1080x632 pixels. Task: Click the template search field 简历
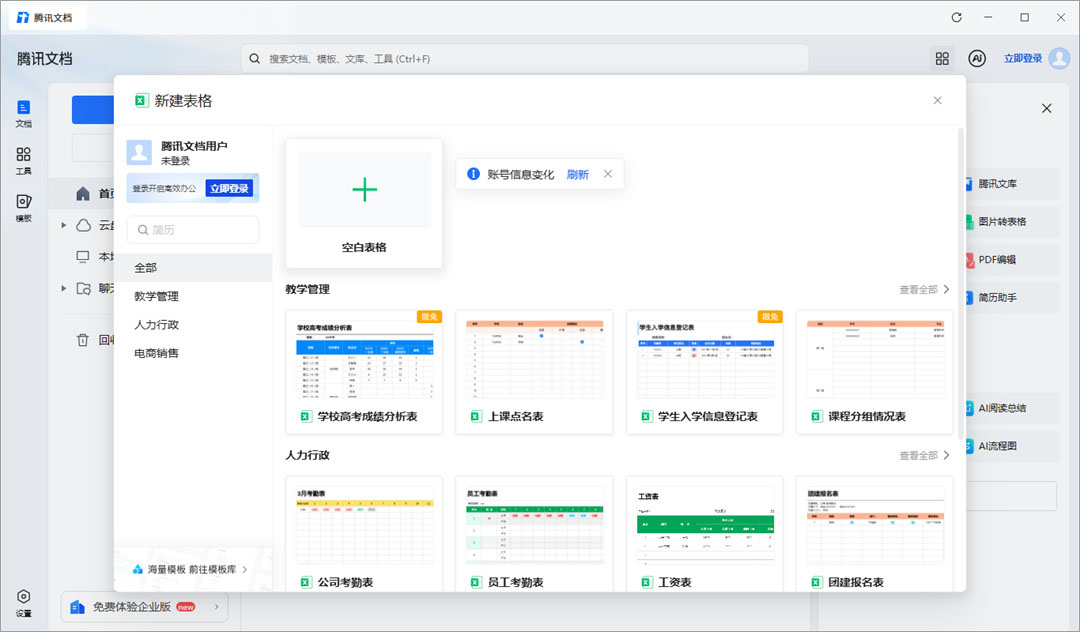click(x=193, y=230)
